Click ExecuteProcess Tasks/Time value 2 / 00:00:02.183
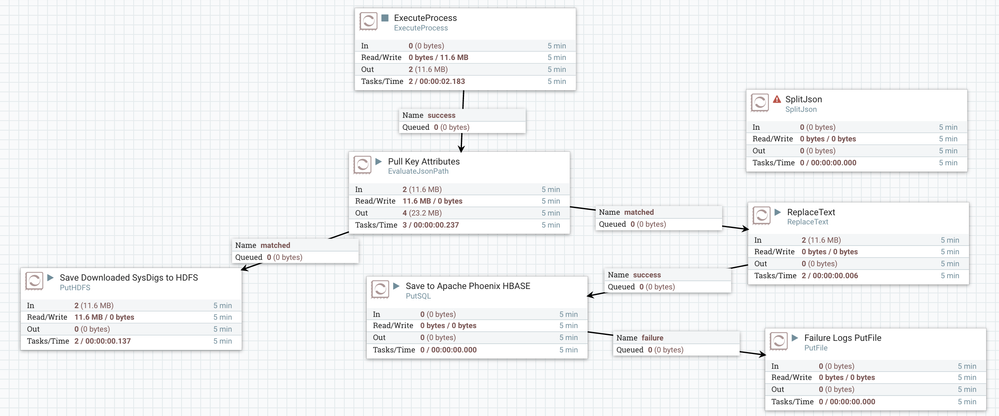Viewport: 999px width, 416px height. 437,81
